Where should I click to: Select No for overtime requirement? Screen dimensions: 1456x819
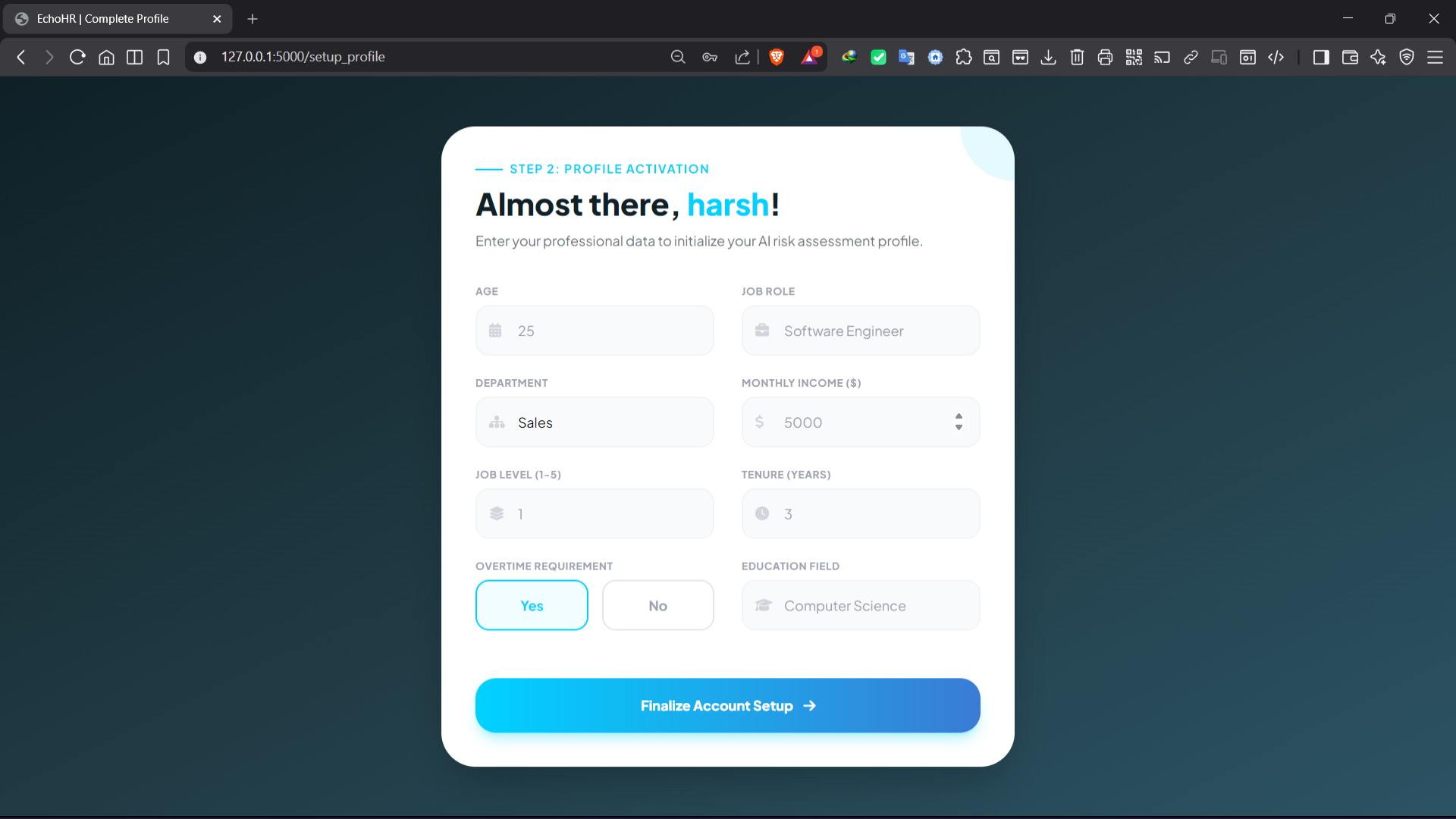657,605
